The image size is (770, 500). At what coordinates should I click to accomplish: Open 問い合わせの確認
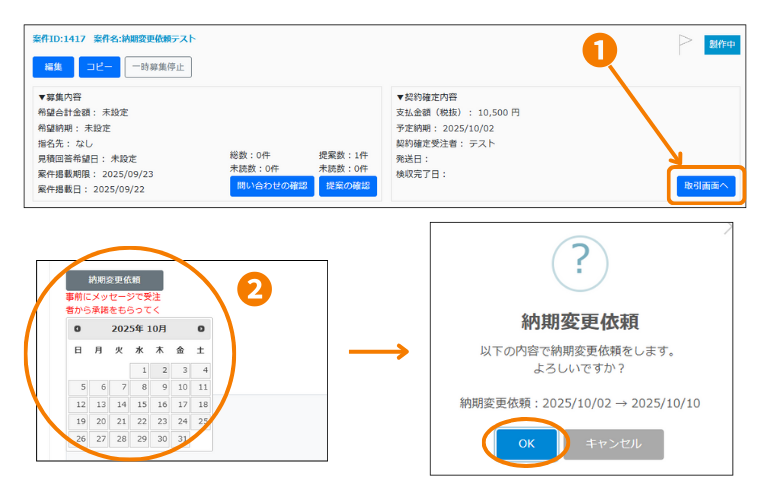pos(272,186)
